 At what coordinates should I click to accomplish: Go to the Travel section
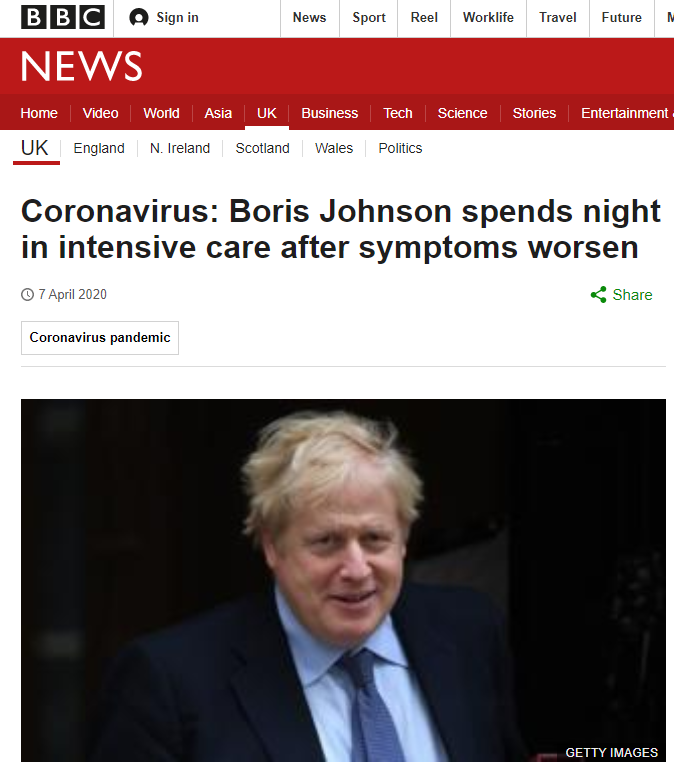pyautogui.click(x=558, y=18)
